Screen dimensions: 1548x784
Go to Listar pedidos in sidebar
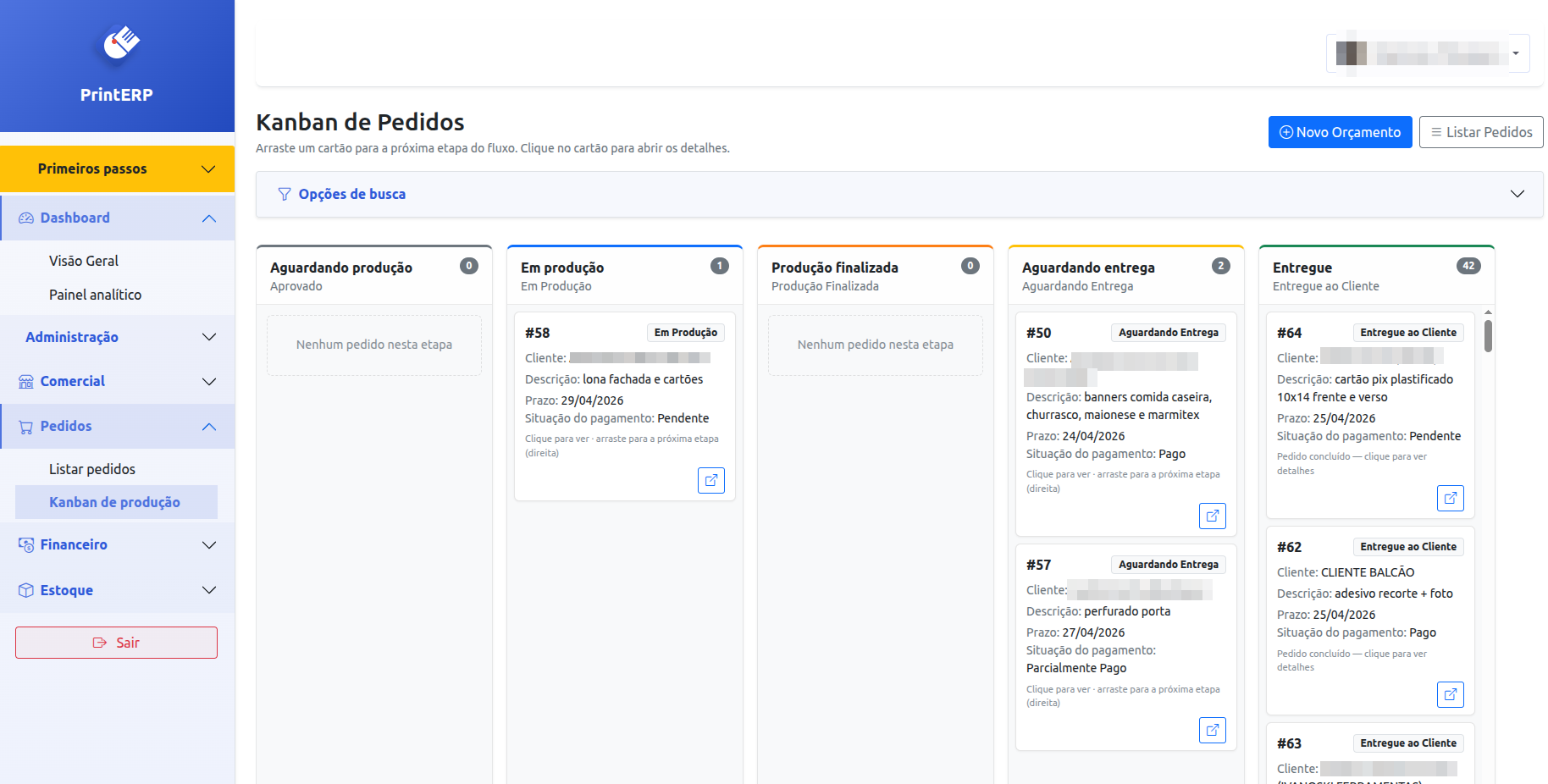pyautogui.click(x=92, y=469)
